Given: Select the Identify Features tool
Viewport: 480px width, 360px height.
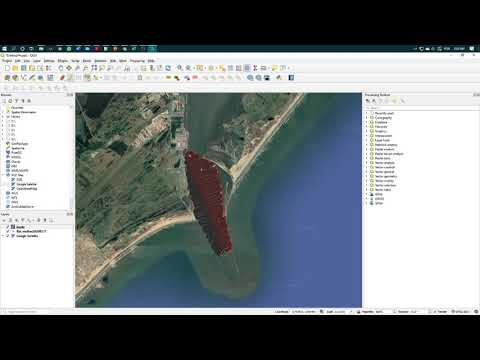Looking at the screenshot, I should pyautogui.click(x=180, y=68).
